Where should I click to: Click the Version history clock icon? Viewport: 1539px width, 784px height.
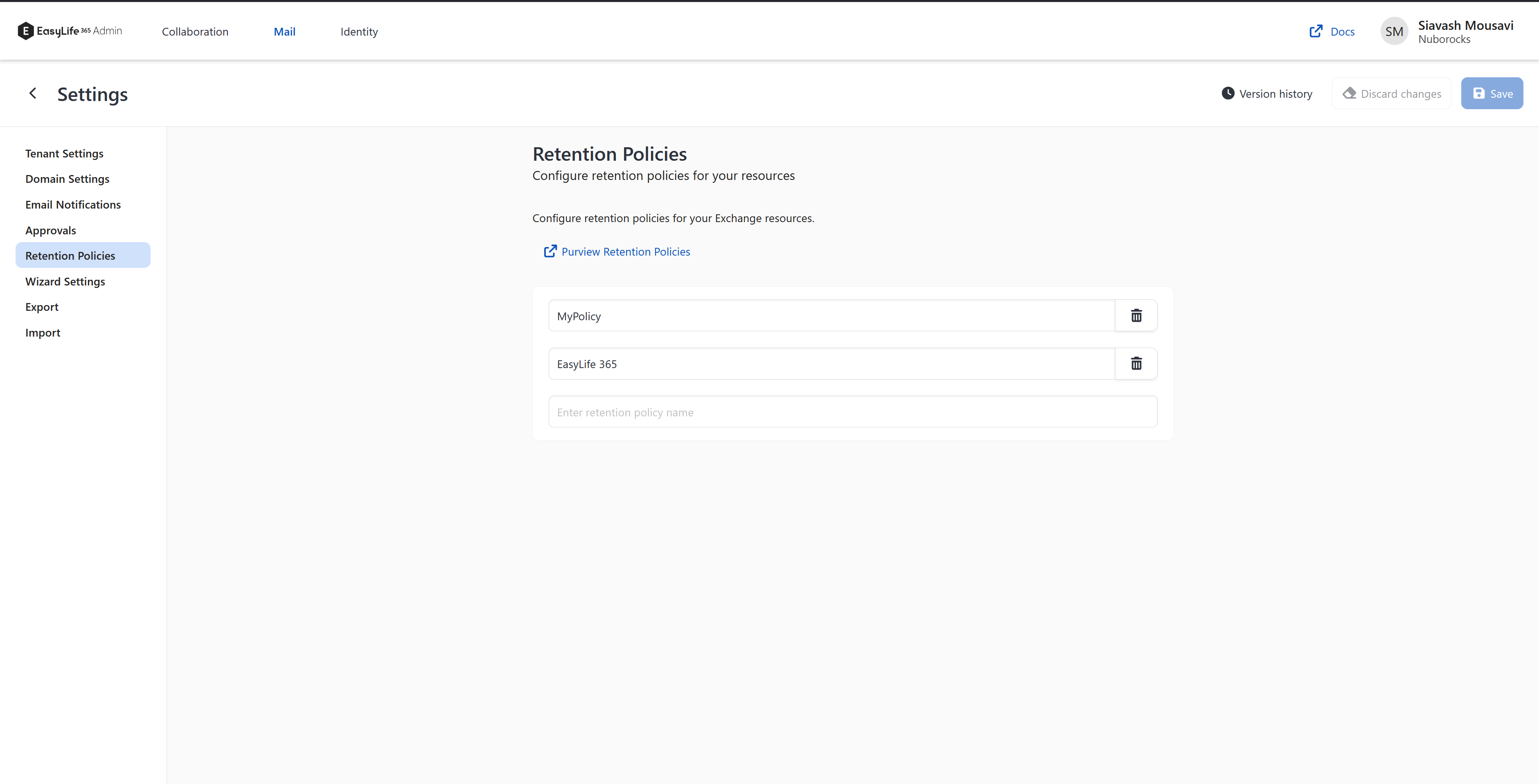click(1228, 93)
